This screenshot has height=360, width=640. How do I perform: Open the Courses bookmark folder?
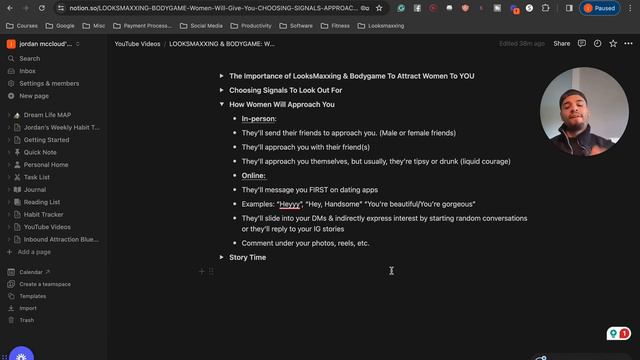click(x=22, y=26)
